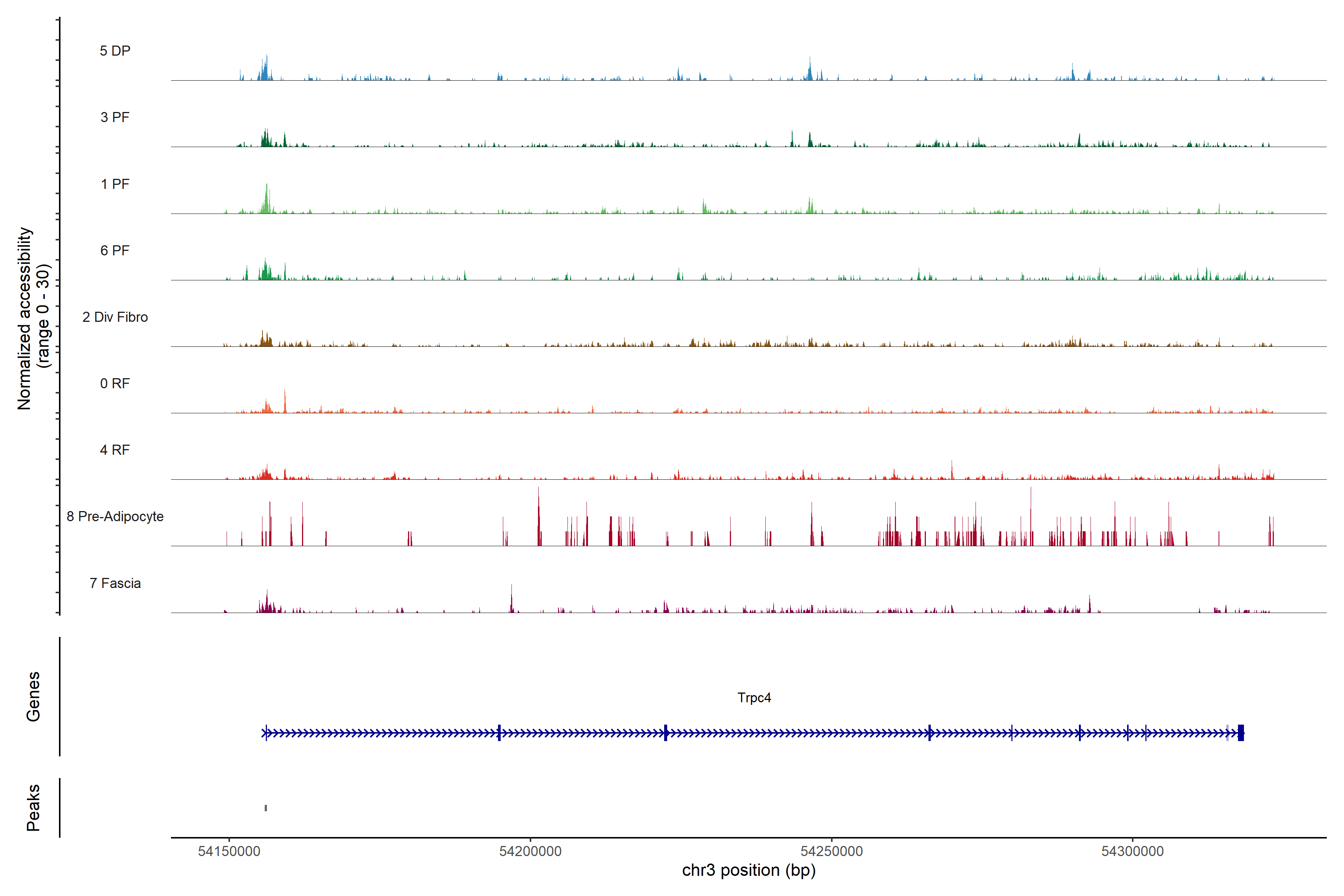This screenshot has height=896, width=1344.
Task: Select the 6 PF track label
Action: click(x=115, y=250)
